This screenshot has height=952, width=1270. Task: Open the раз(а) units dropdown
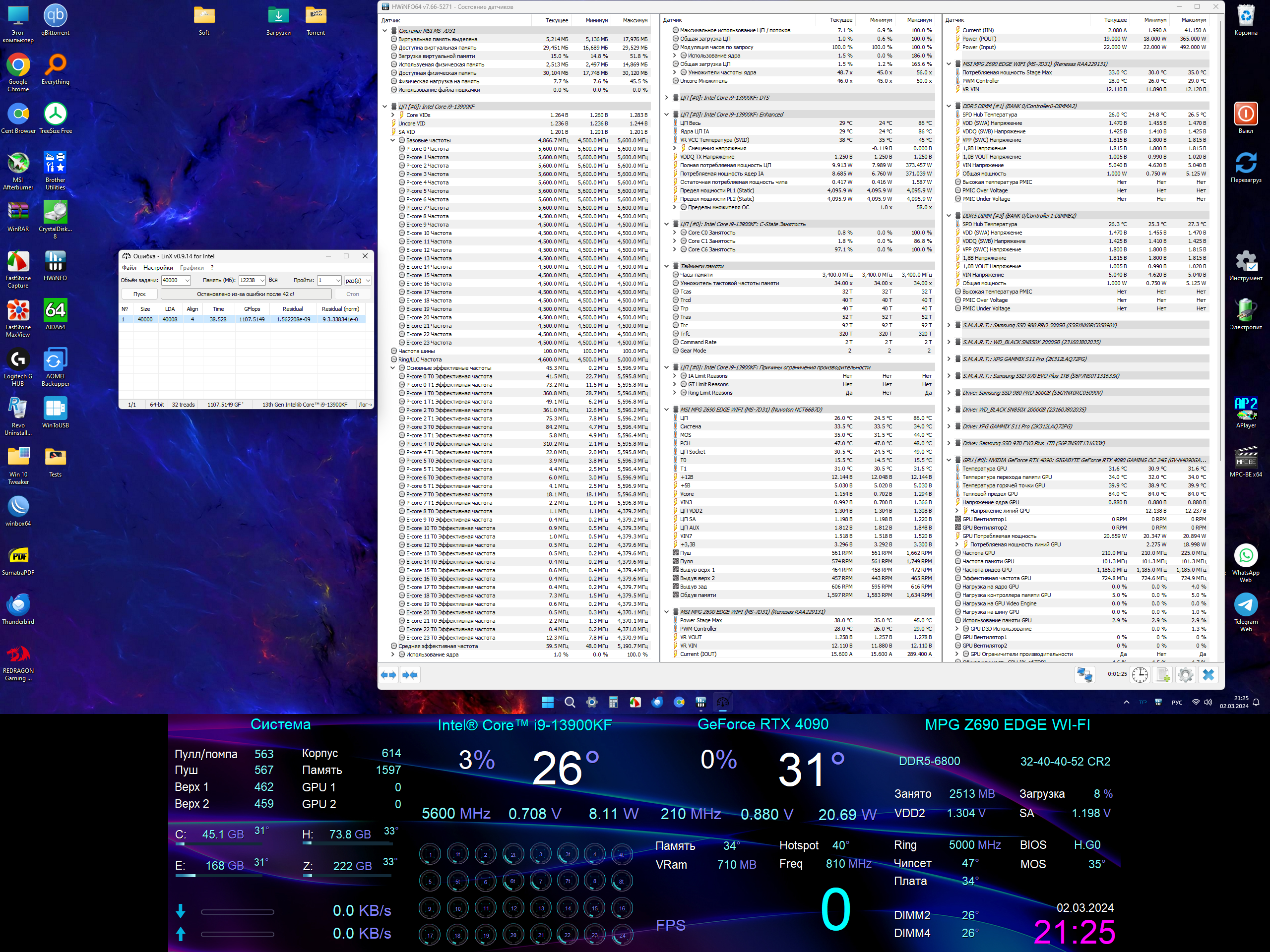point(368,281)
